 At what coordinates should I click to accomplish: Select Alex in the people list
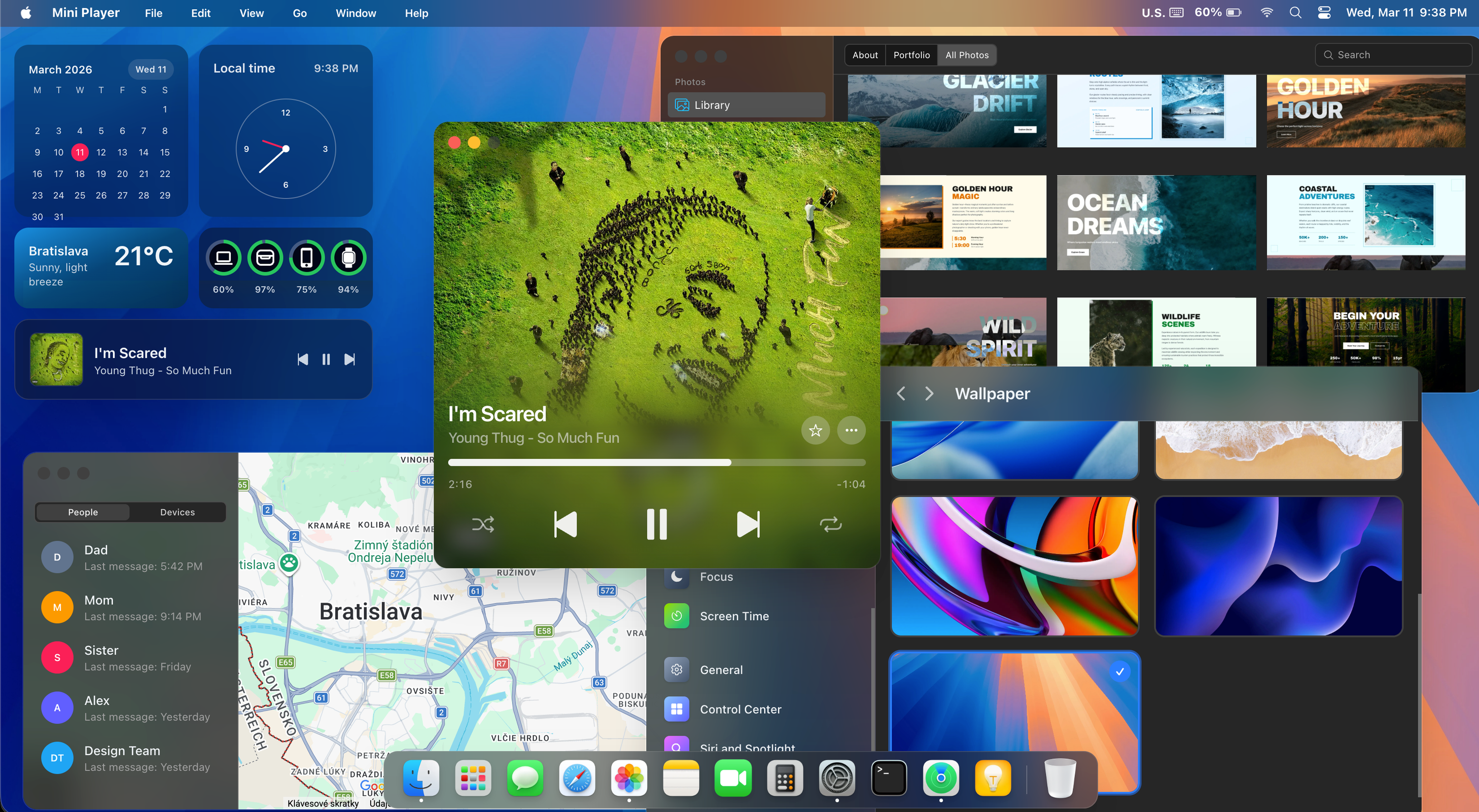click(130, 708)
